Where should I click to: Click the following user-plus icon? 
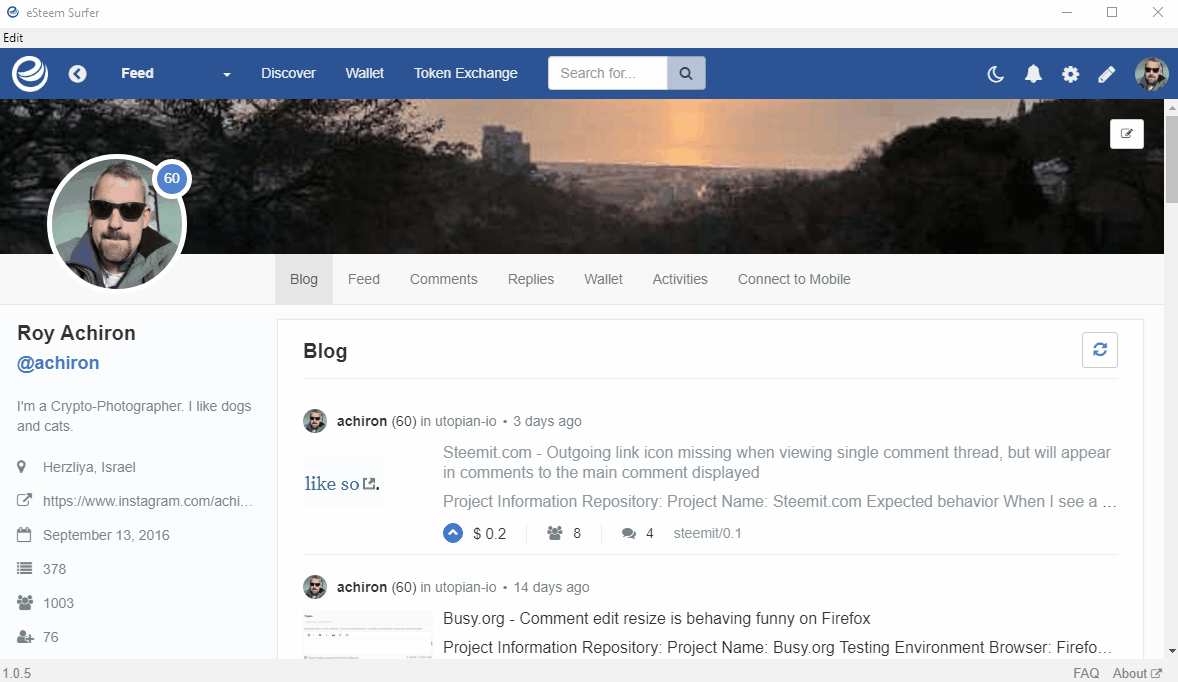[x=26, y=637]
